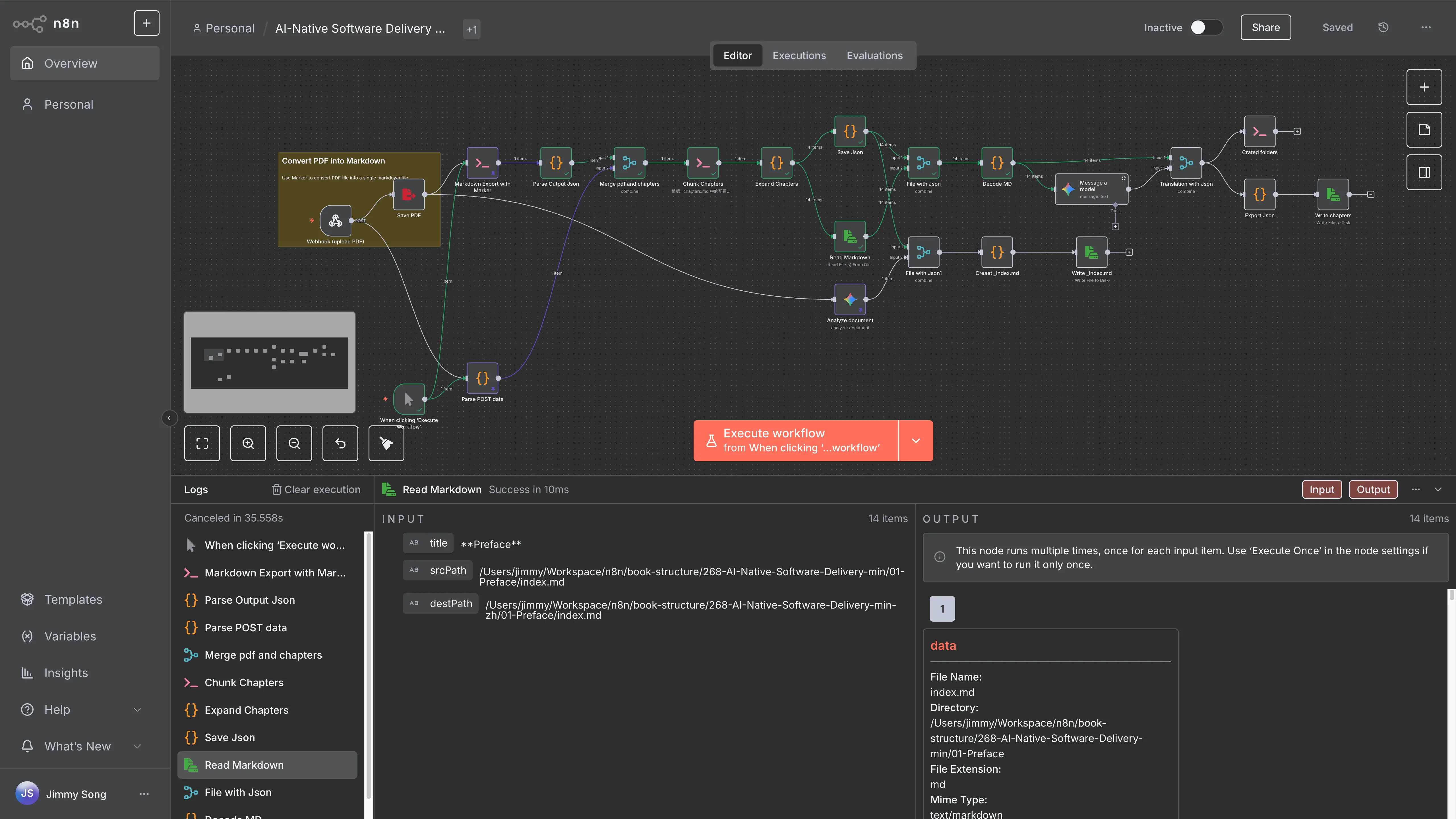Add a sticky note from right toolbar

pyautogui.click(x=1424, y=130)
